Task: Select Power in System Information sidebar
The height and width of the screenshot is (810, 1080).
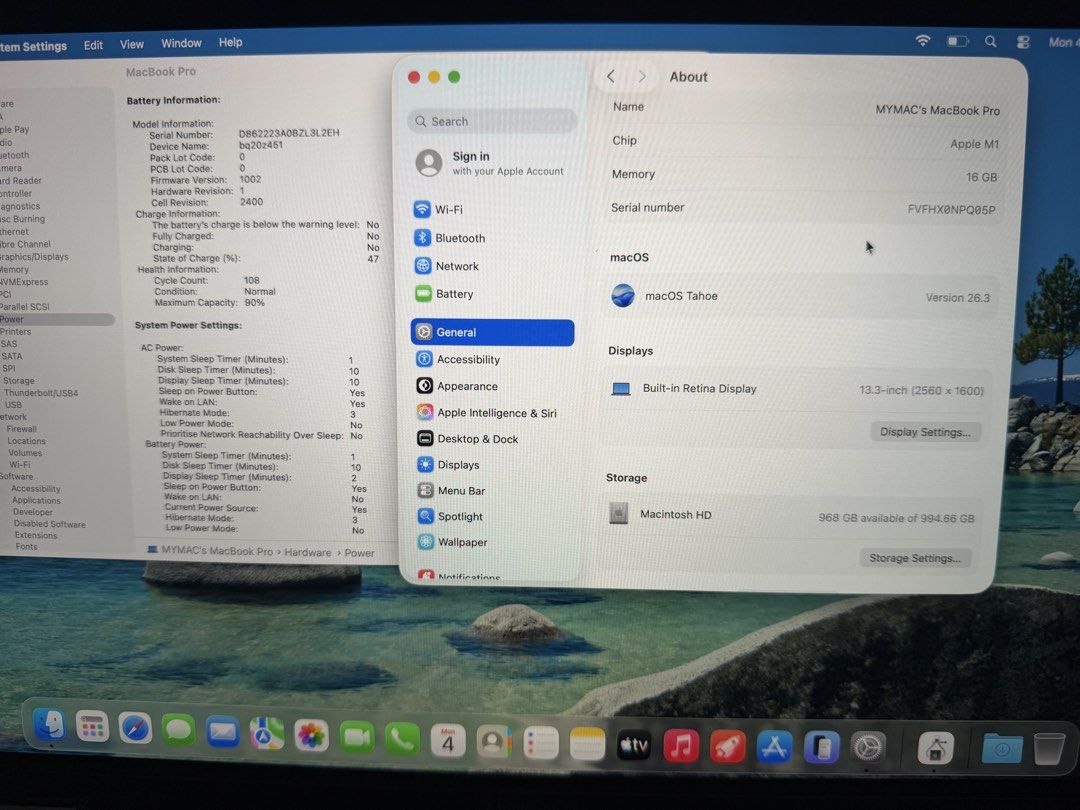Action: tap(56, 319)
